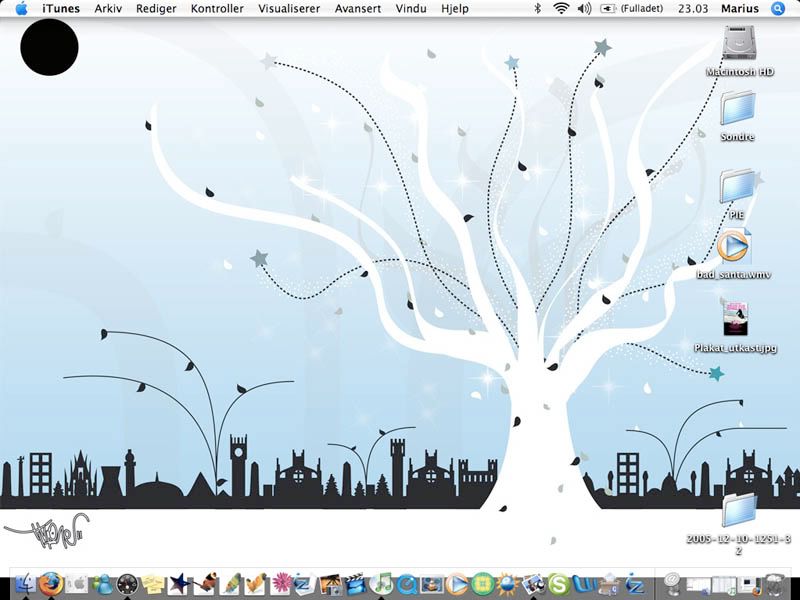Open QuickTime Player from the dock
The width and height of the screenshot is (800, 600).
coord(407,583)
